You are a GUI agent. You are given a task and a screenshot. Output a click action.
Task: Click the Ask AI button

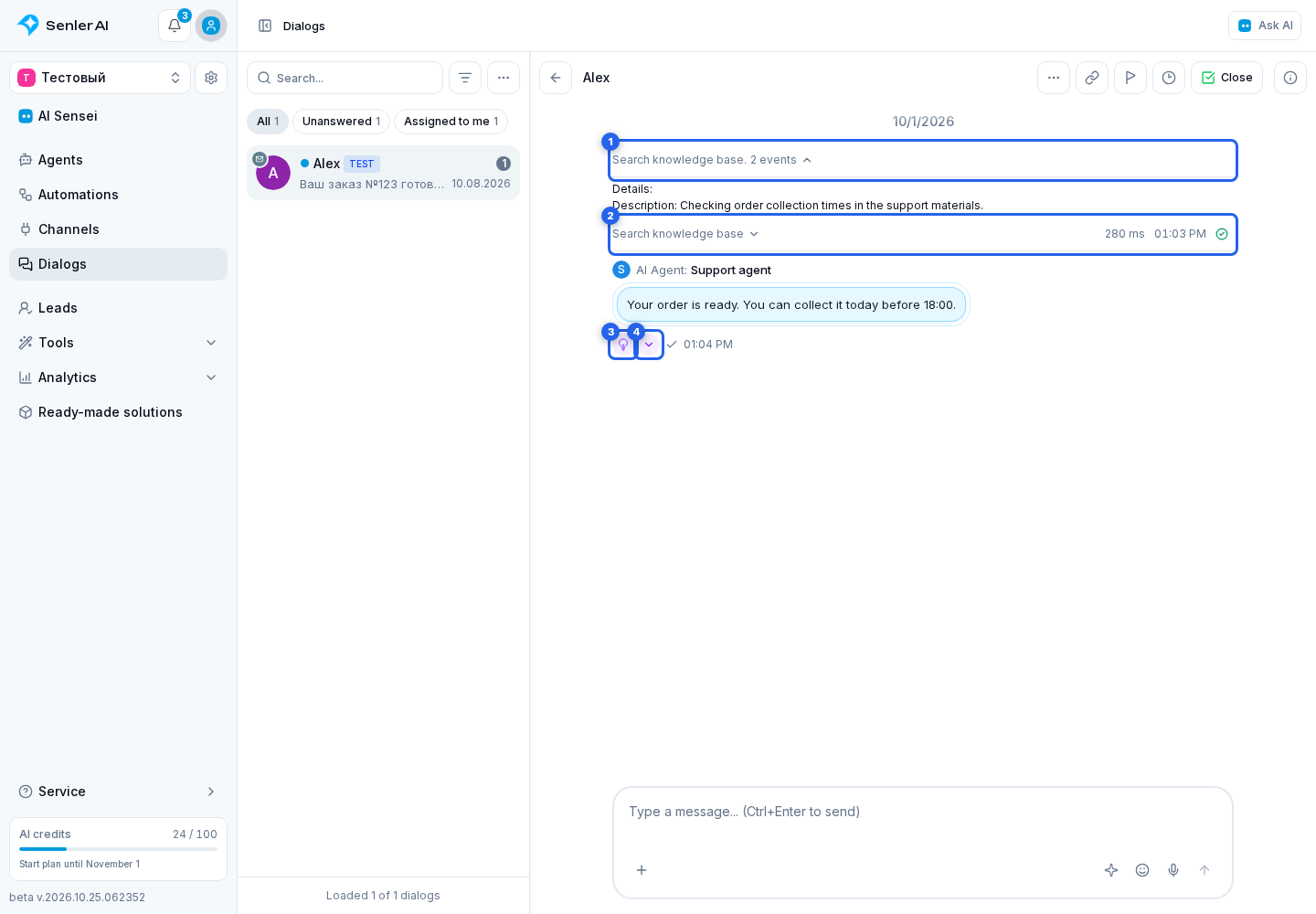(x=1265, y=26)
